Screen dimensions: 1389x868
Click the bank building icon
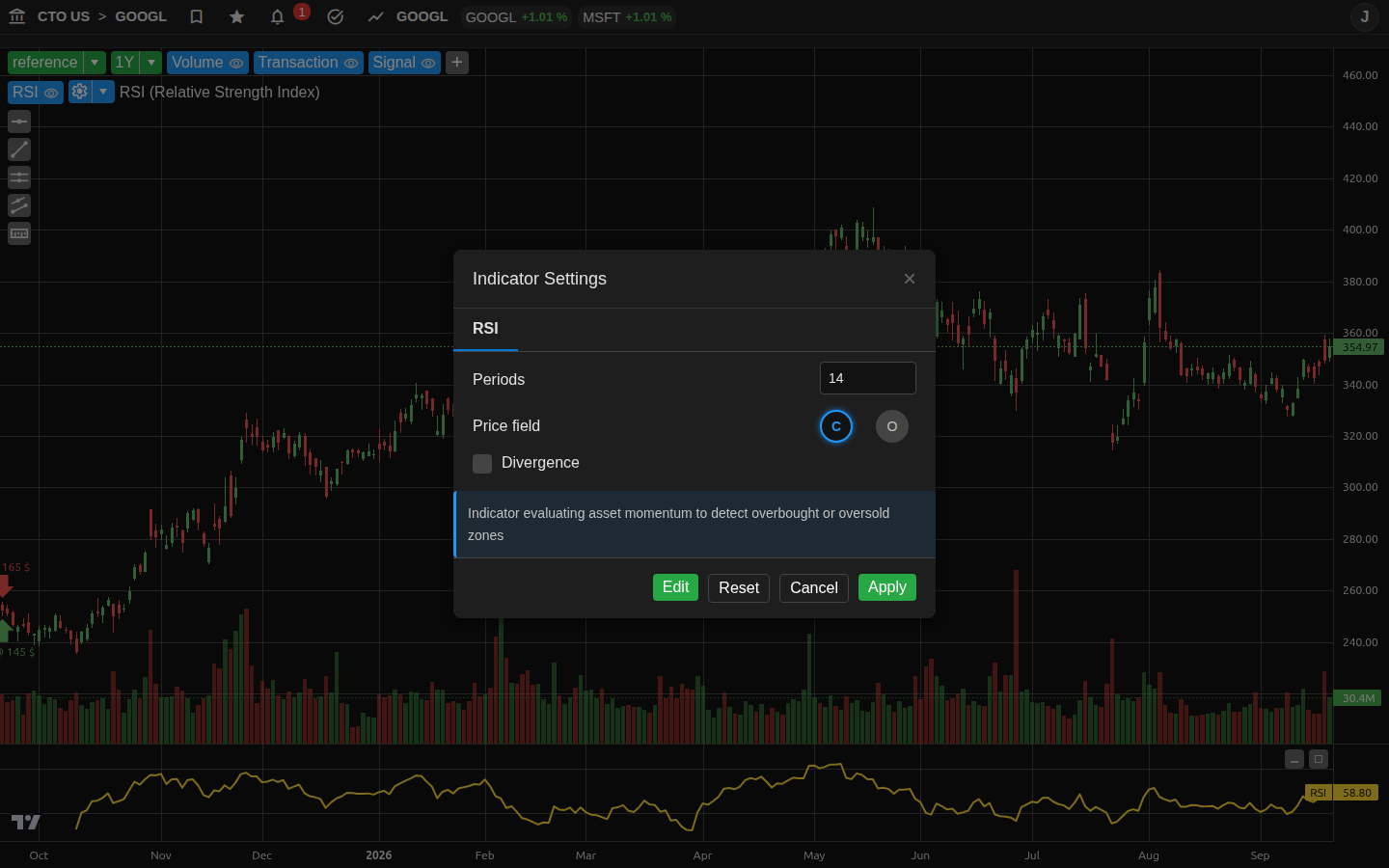click(16, 16)
